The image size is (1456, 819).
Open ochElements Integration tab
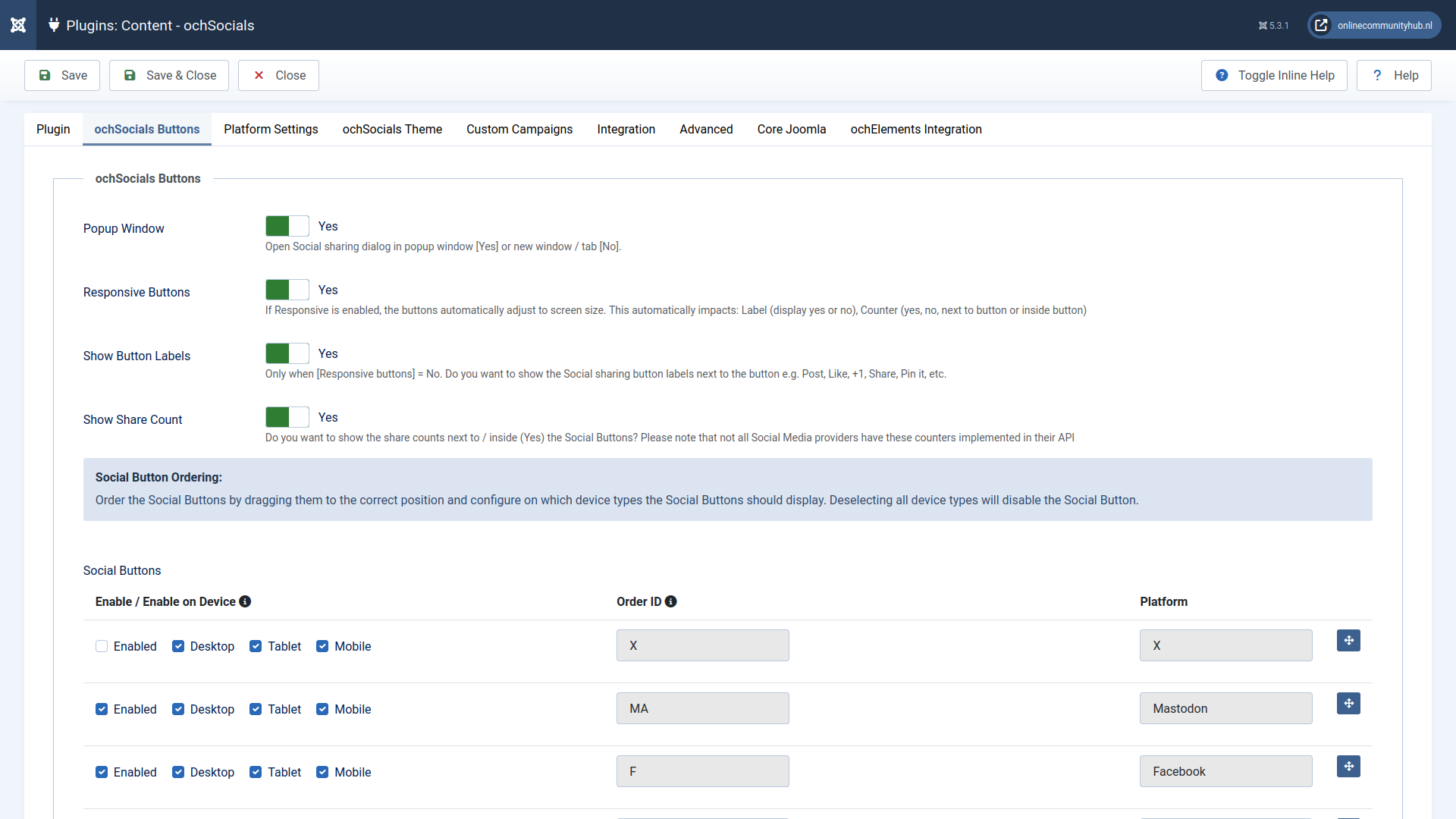pyautogui.click(x=916, y=129)
